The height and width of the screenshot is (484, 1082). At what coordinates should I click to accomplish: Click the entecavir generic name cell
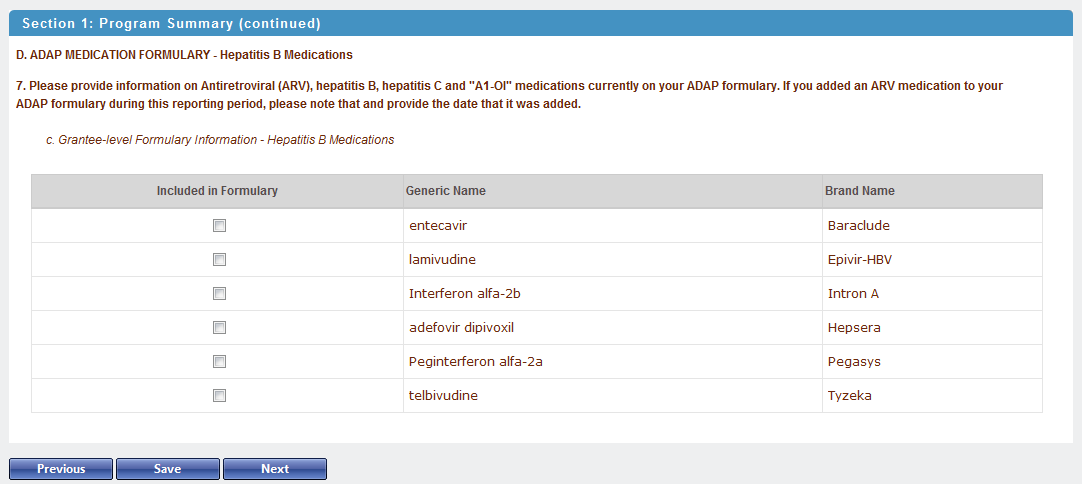coord(438,226)
